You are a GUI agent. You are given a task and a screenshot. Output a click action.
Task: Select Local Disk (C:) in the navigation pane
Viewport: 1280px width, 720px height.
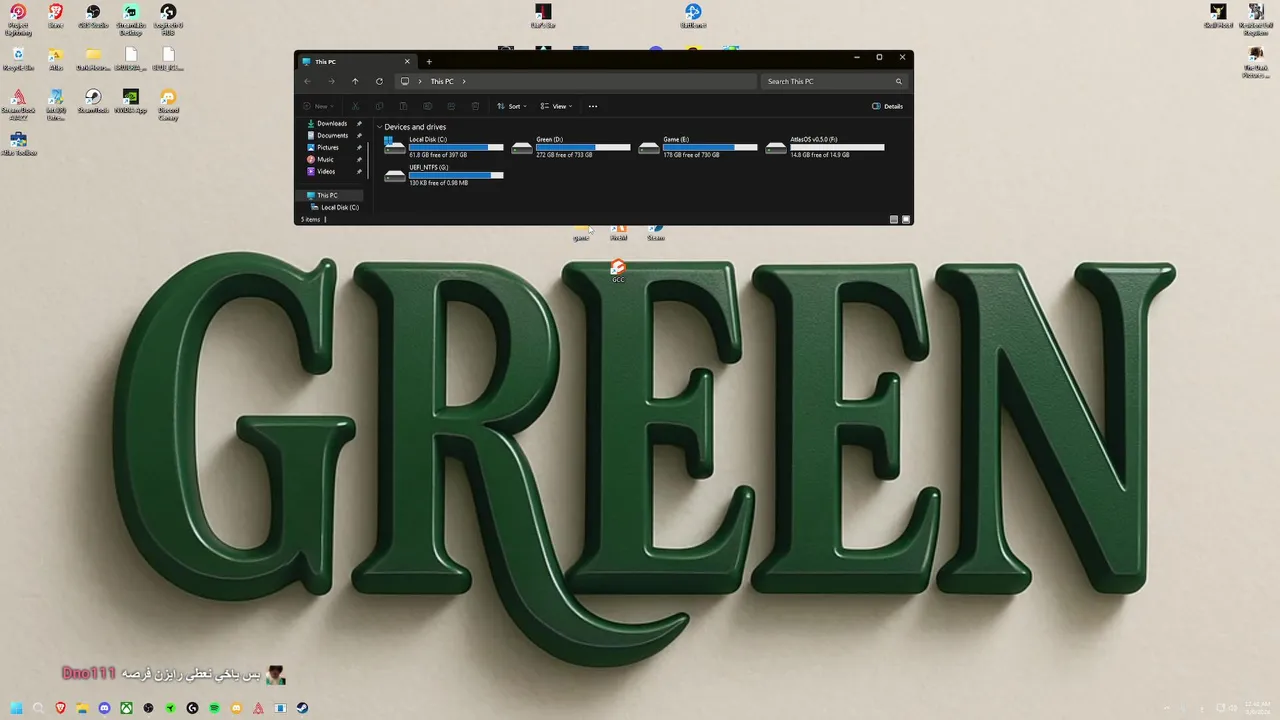click(335, 207)
